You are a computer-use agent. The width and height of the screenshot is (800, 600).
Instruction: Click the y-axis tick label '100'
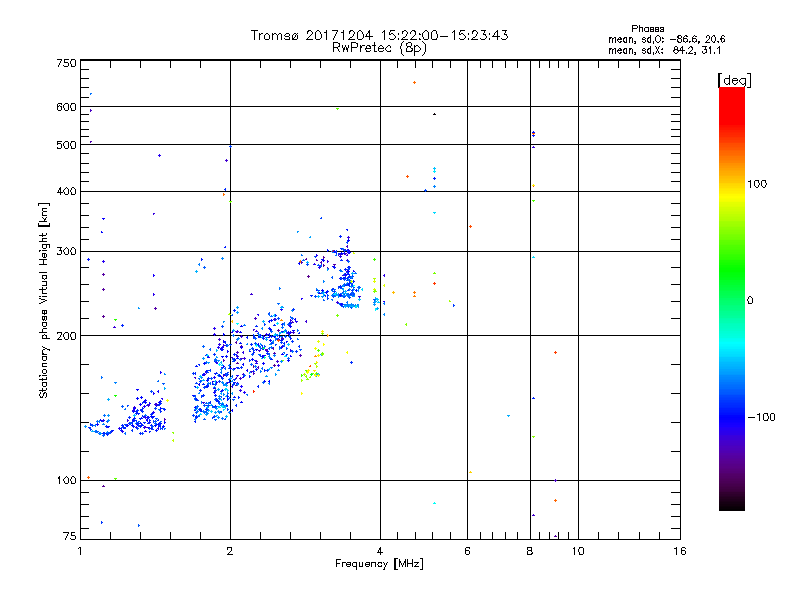coord(66,480)
